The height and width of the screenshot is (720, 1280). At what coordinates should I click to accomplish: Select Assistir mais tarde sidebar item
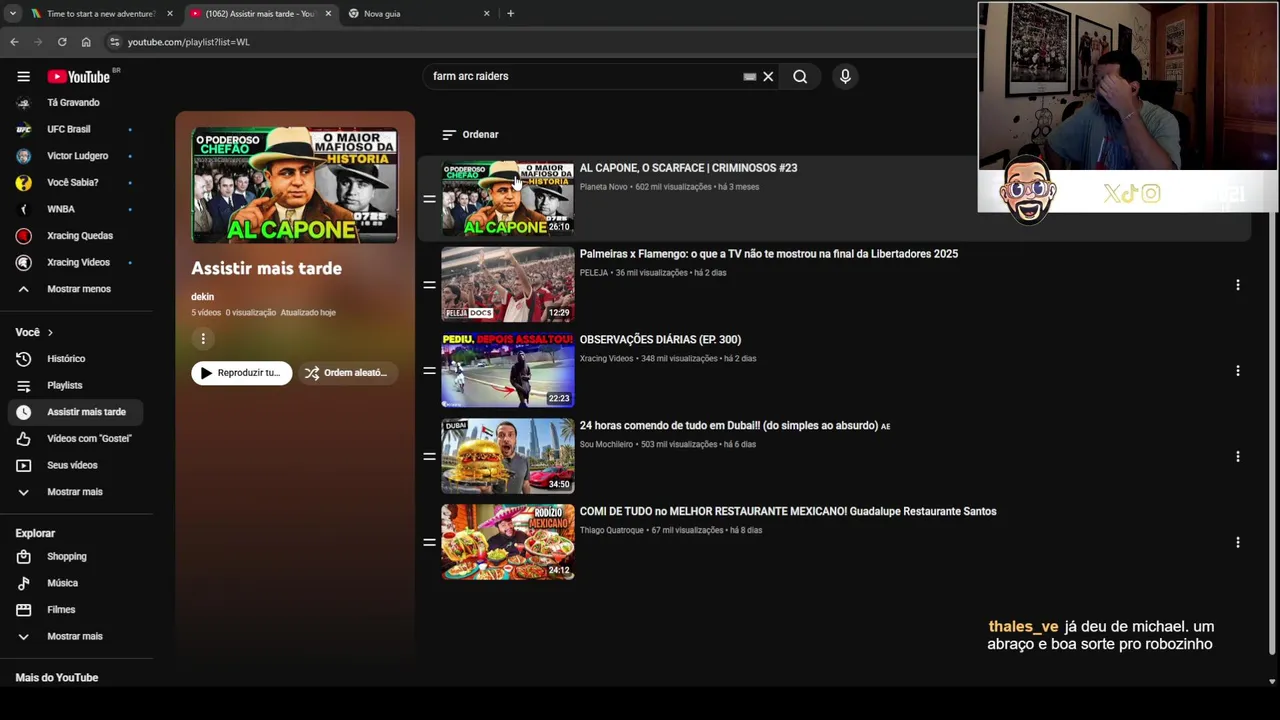pos(75,412)
